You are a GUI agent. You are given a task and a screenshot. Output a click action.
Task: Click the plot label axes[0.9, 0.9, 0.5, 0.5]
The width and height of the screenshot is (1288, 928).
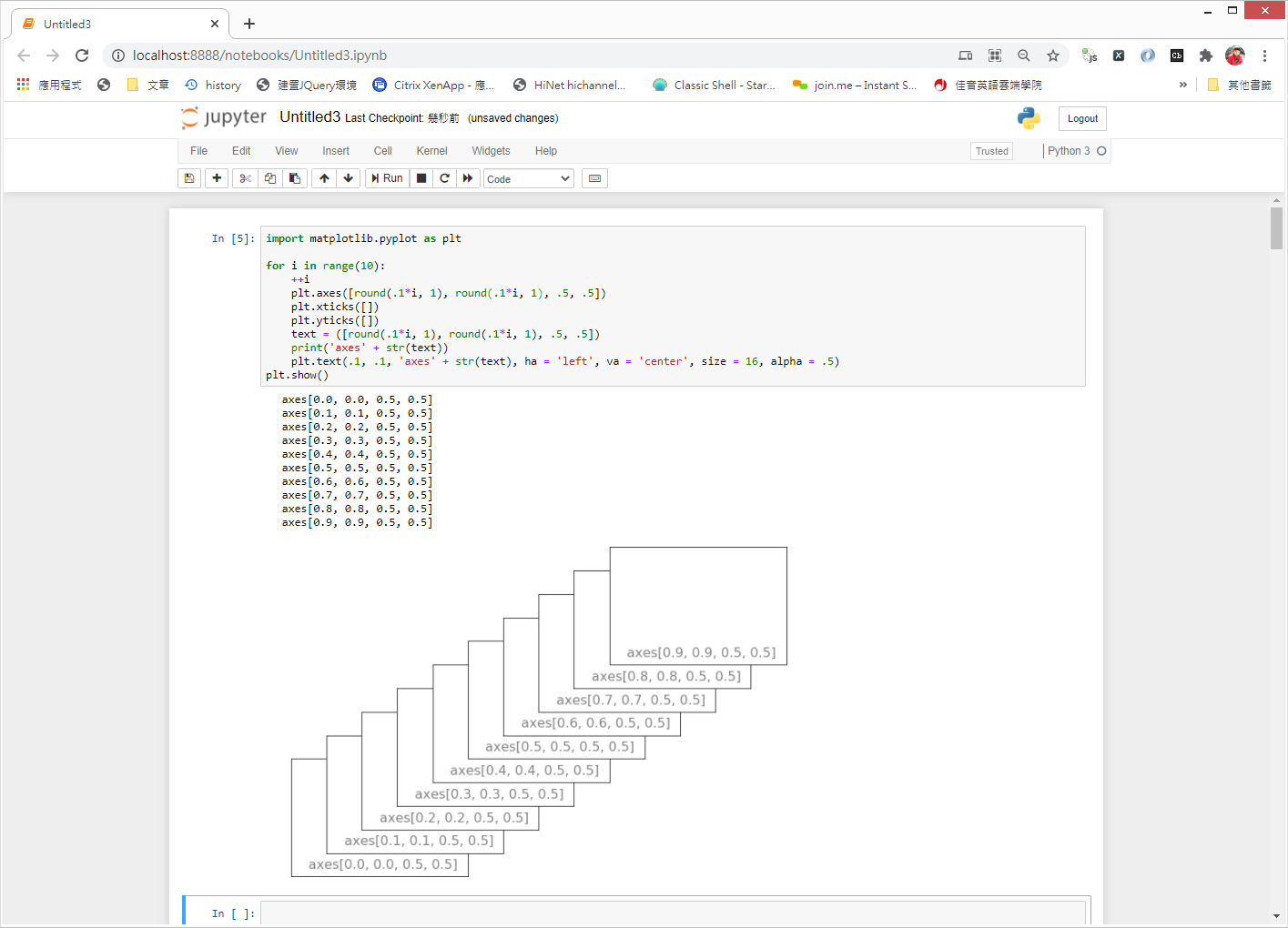click(701, 652)
